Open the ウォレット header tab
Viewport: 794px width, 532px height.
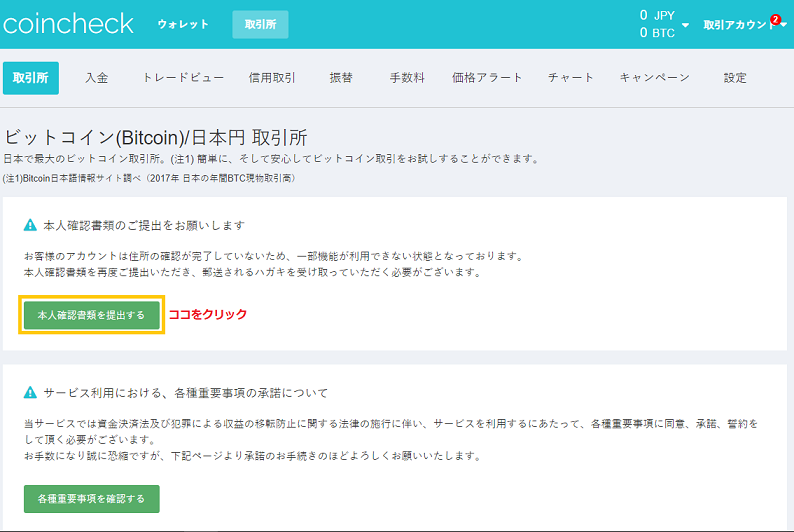183,24
